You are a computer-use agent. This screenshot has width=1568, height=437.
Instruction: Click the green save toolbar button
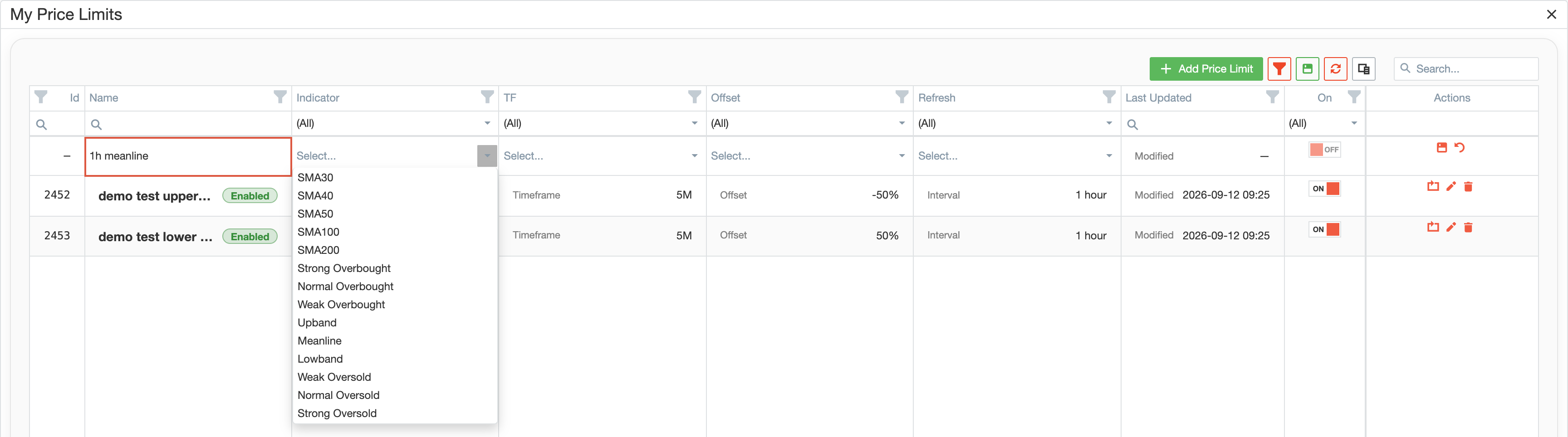point(1307,69)
